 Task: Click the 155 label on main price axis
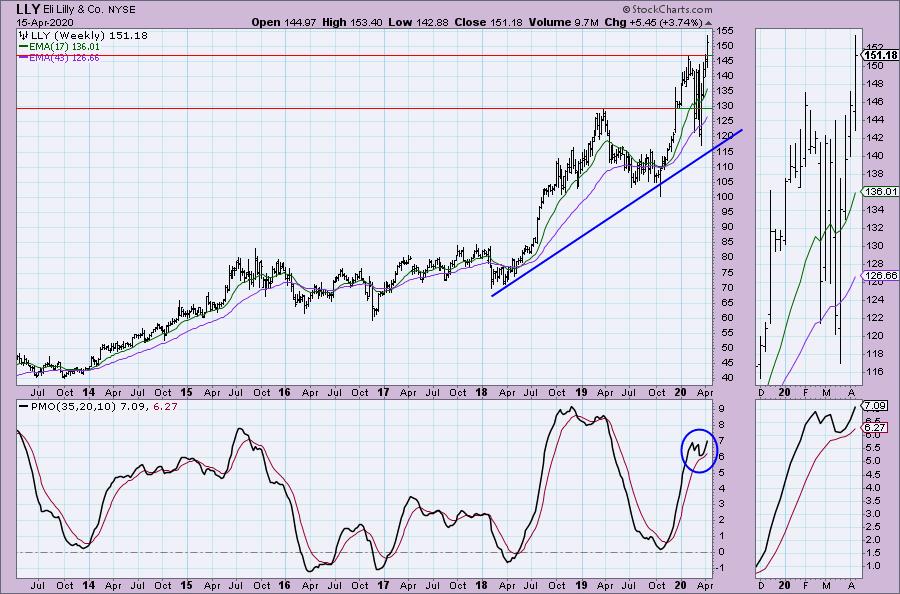pyautogui.click(x=724, y=31)
